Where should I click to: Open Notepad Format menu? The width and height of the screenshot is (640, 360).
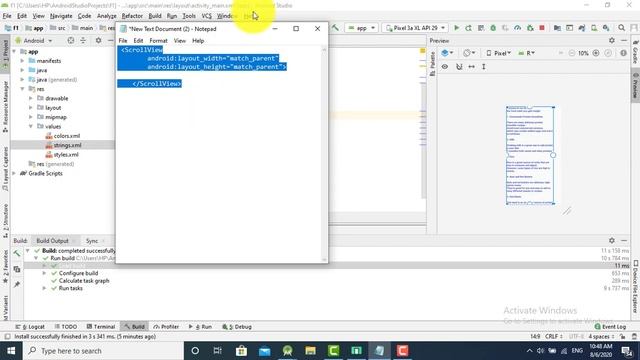[x=158, y=41]
